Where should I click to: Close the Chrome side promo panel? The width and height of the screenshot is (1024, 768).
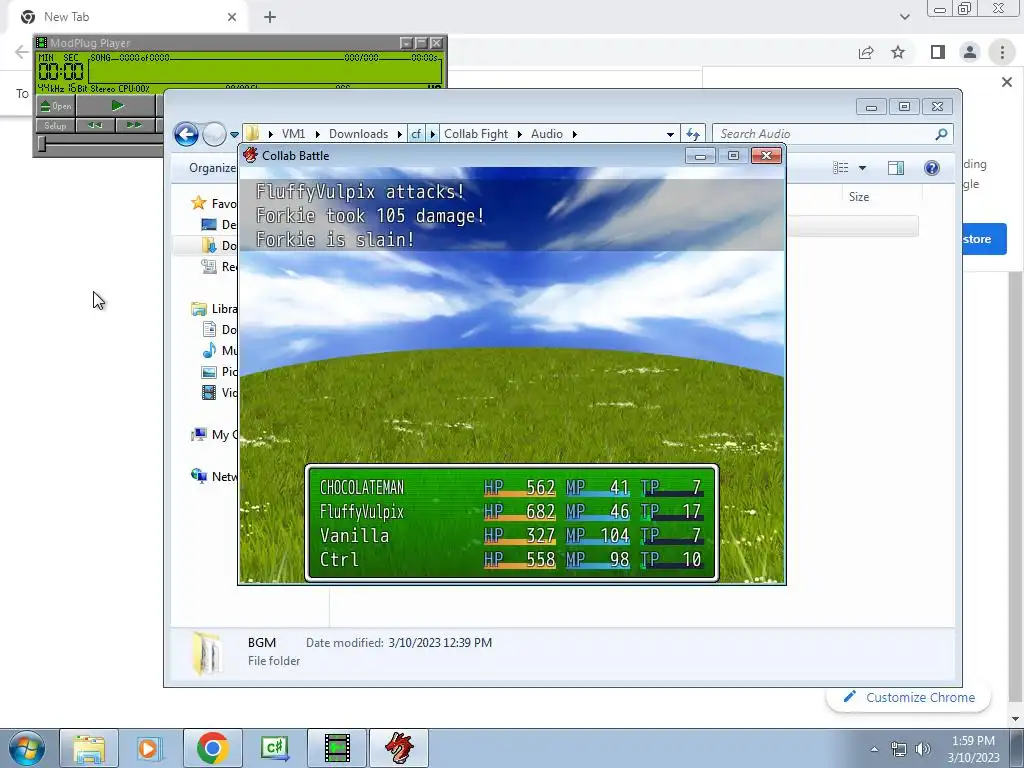click(x=1006, y=82)
